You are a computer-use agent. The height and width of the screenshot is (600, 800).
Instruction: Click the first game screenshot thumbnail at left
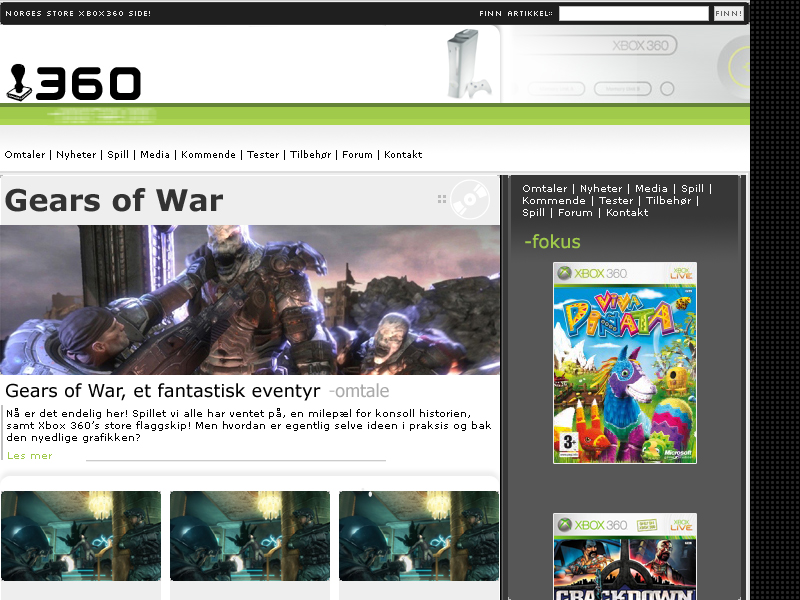pos(81,536)
